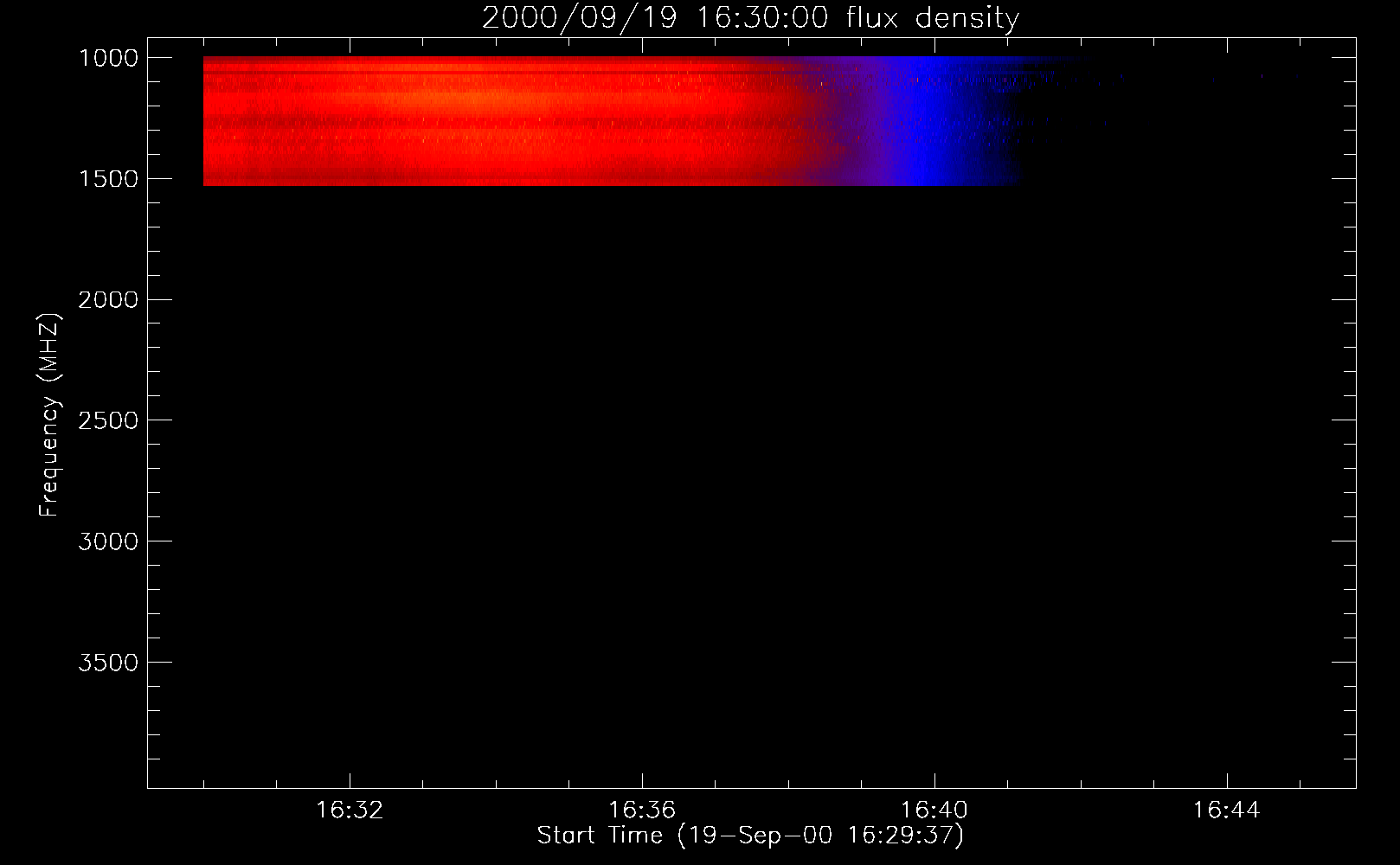Screen dimensions: 1400x865
Task: Click the 1500 frequency tick label
Action: (x=108, y=179)
